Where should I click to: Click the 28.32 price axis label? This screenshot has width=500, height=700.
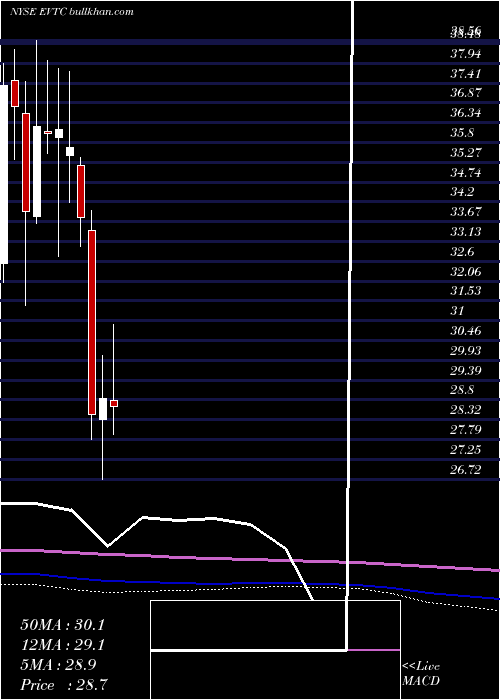coord(466,410)
